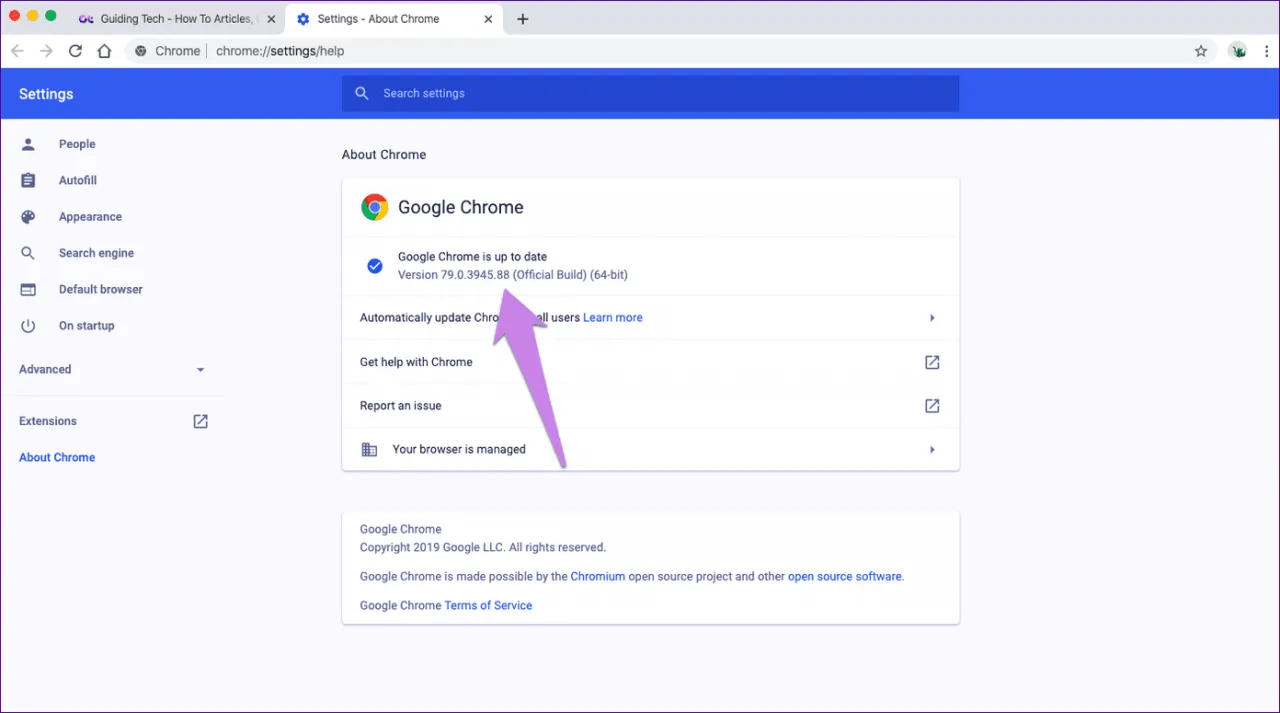The width and height of the screenshot is (1280, 713).
Task: Click the Learn more link
Action: pos(613,317)
